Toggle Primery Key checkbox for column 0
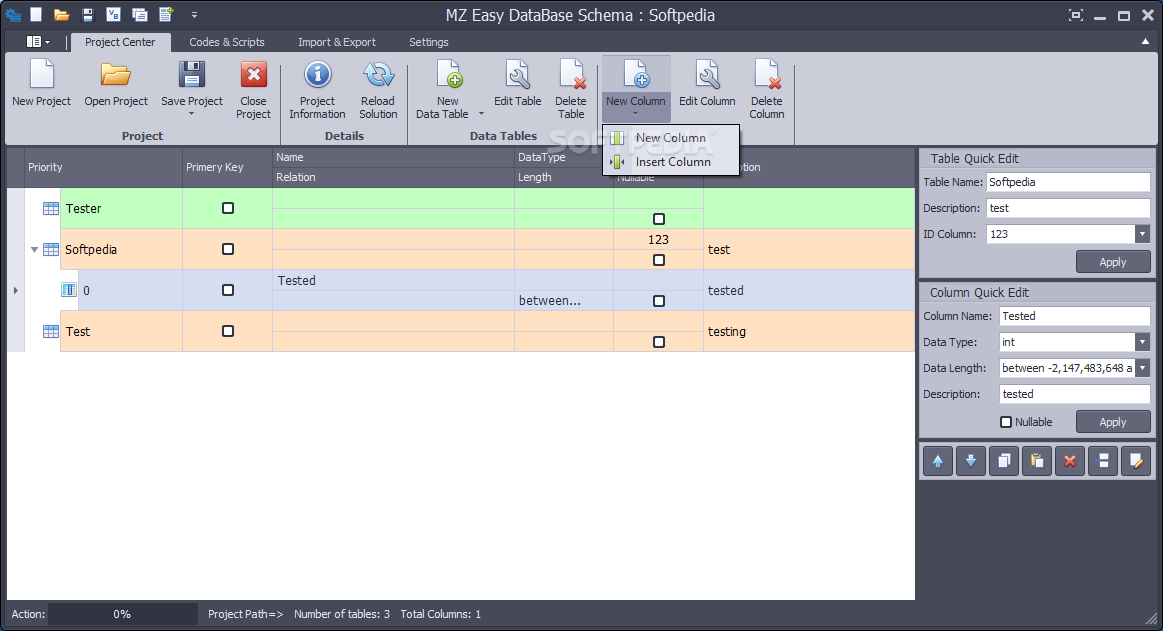The width and height of the screenshot is (1163, 631). (228, 290)
